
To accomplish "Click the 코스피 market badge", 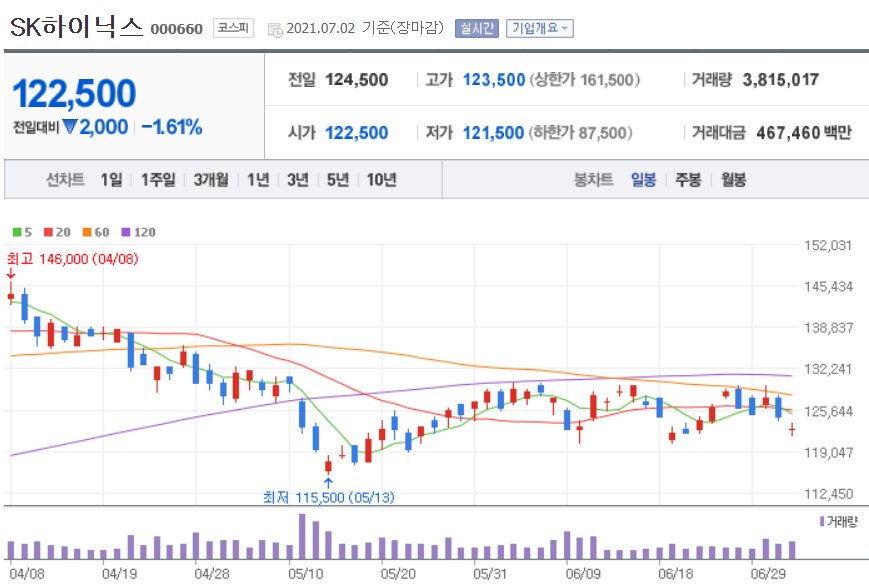I will pyautogui.click(x=233, y=28).
